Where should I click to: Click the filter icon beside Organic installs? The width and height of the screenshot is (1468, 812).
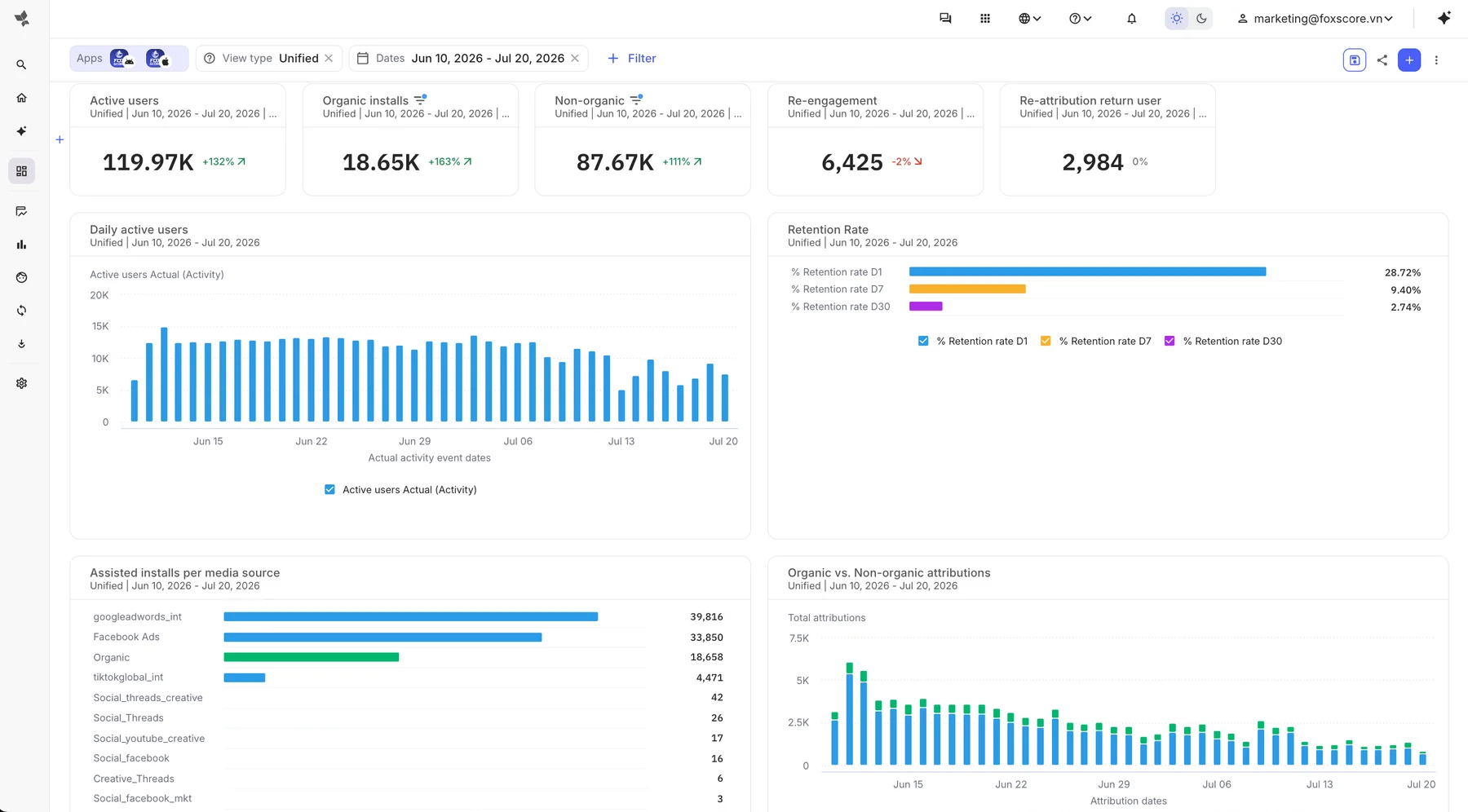(x=420, y=99)
